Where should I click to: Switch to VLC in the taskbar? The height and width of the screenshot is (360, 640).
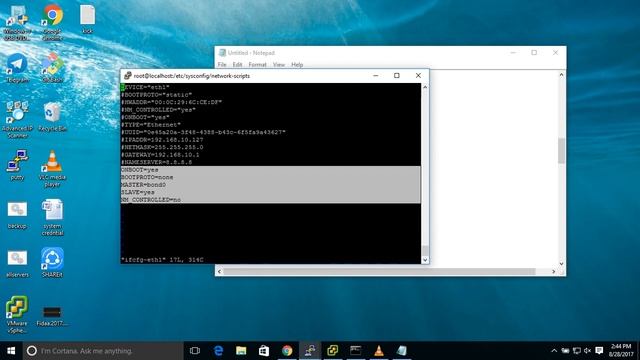[x=379, y=351]
